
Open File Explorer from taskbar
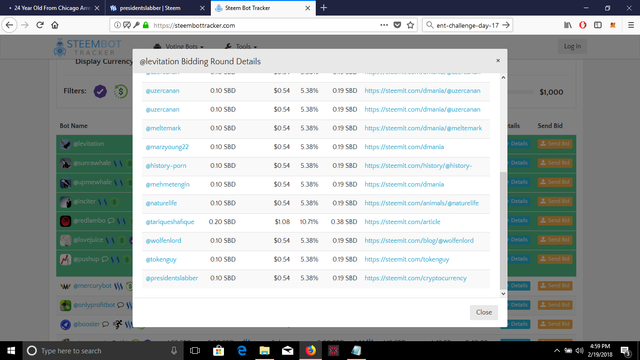pyautogui.click(x=264, y=351)
